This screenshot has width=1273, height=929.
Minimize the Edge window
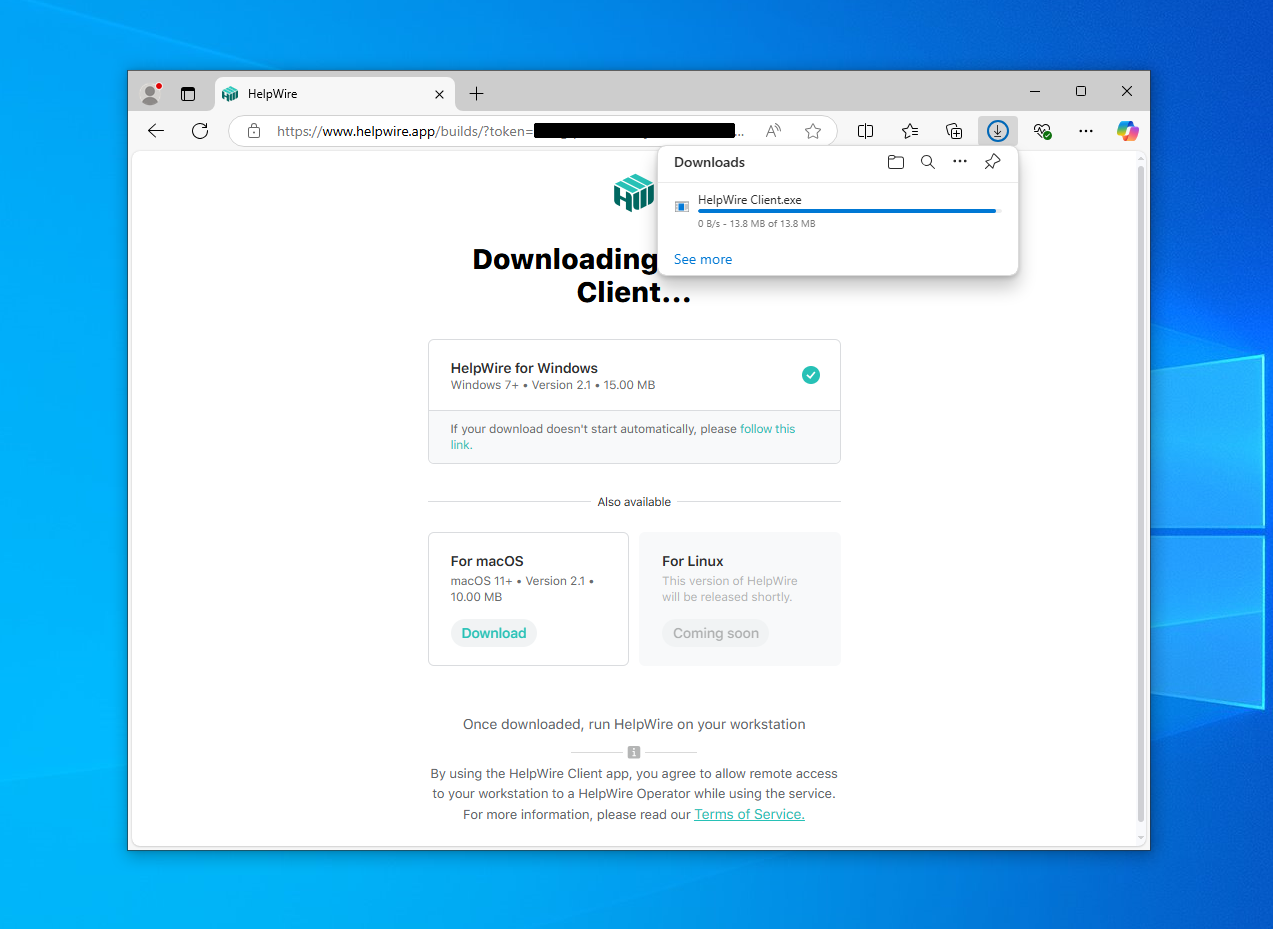click(x=1035, y=91)
